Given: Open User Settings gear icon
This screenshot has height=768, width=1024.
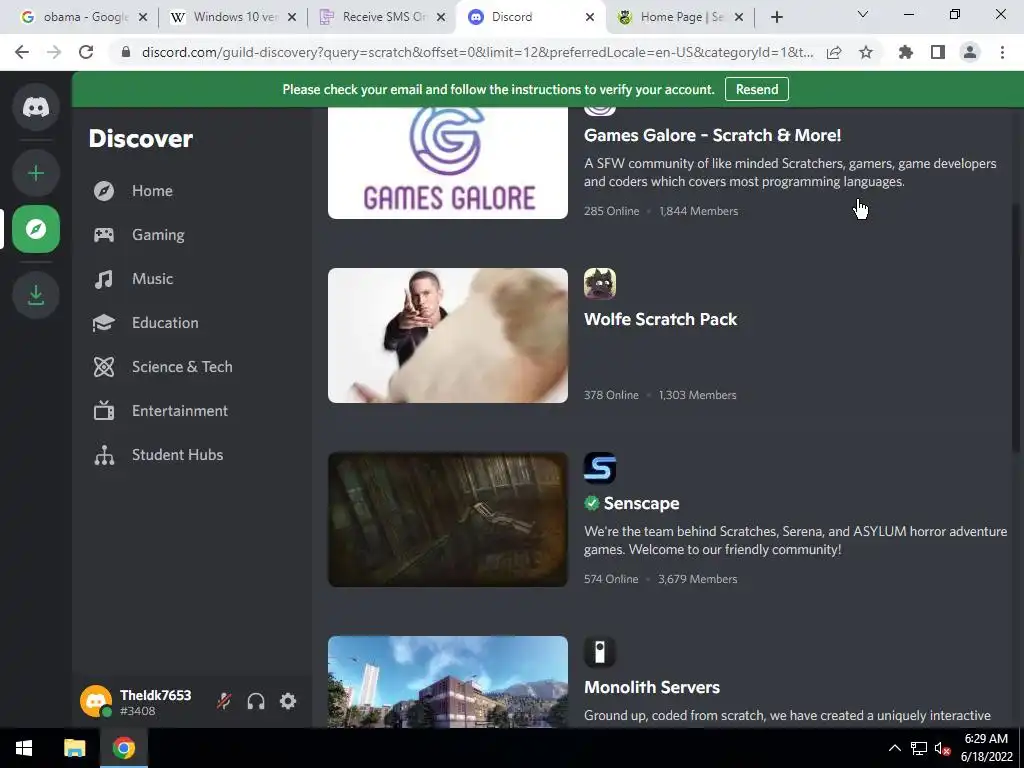Looking at the screenshot, I should (x=288, y=701).
